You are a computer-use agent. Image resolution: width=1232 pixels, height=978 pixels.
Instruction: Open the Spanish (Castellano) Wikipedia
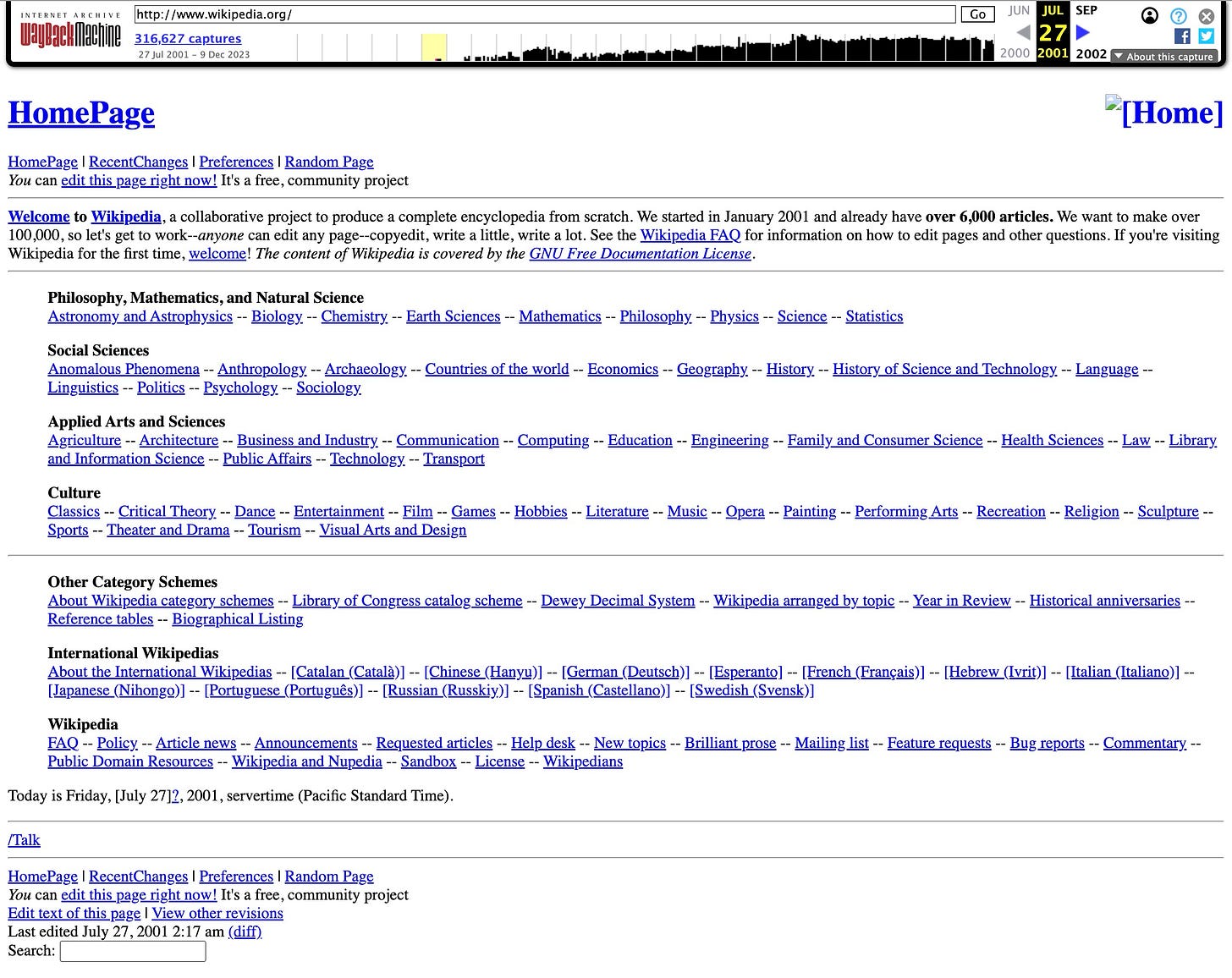point(599,690)
